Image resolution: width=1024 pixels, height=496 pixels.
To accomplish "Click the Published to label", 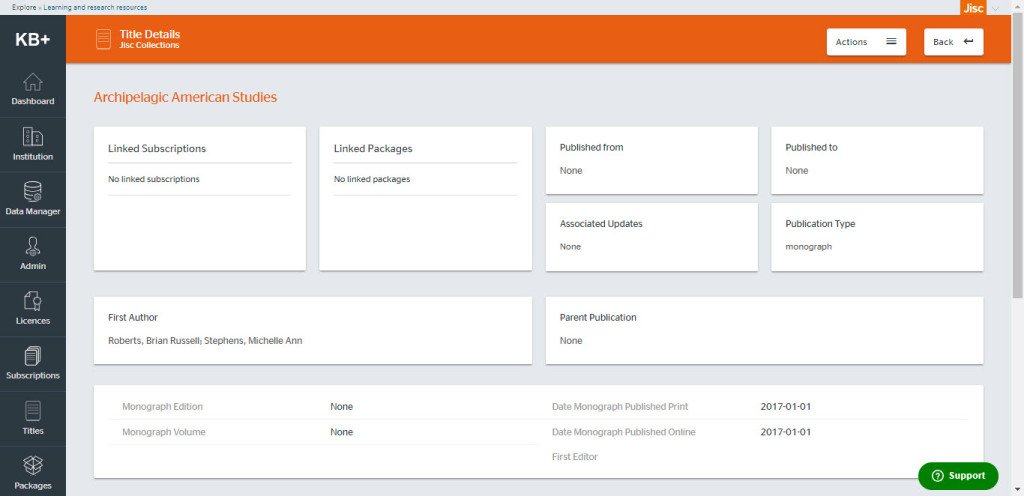I will pos(811,147).
